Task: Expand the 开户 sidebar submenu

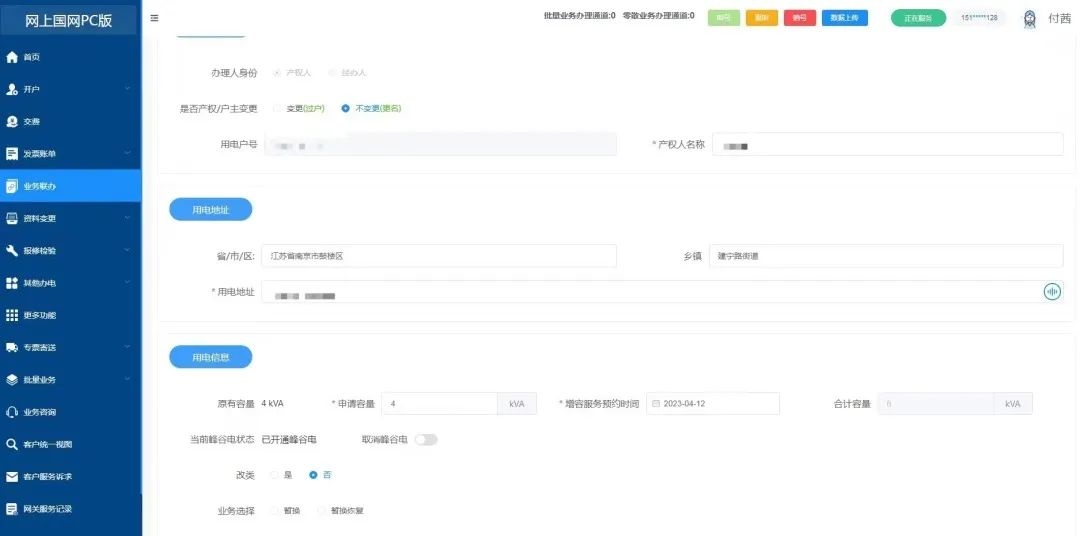Action: pyautogui.click(x=127, y=89)
